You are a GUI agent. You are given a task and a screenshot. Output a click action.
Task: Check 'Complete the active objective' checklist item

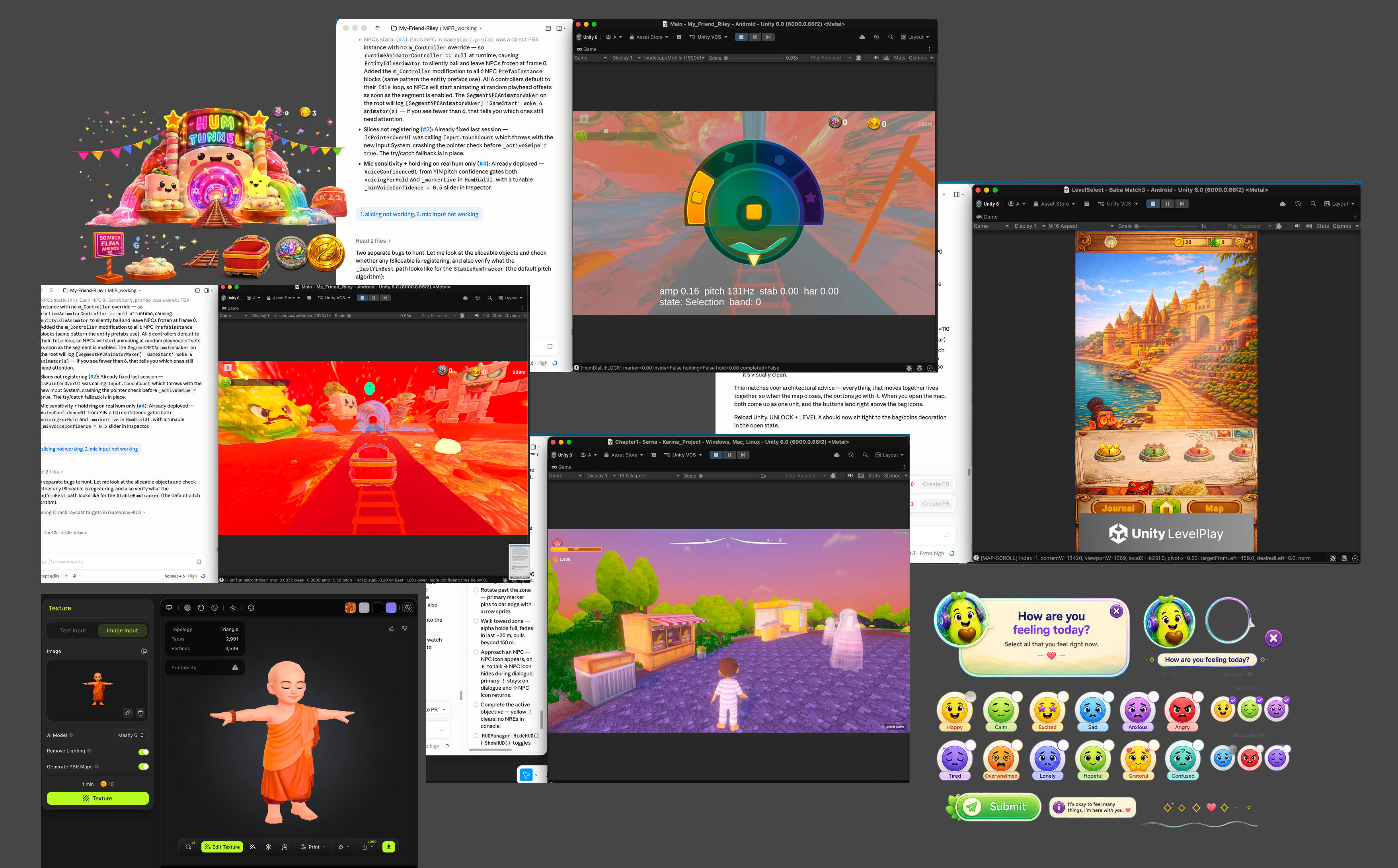point(476,705)
